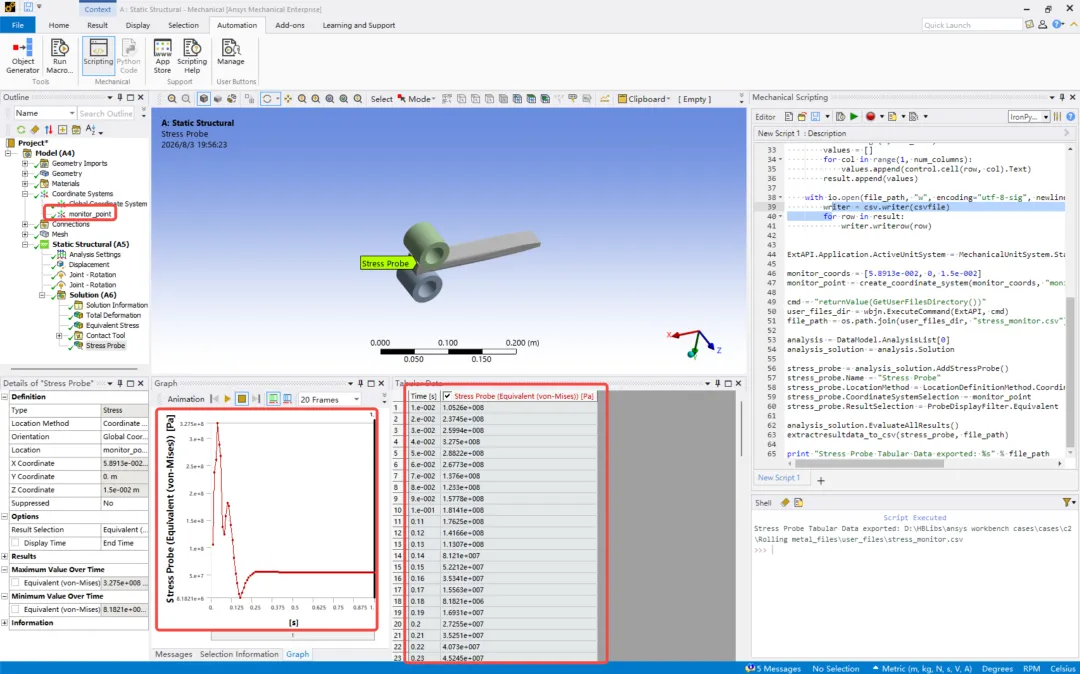Expand the Contact Tool node
This screenshot has width=1080, height=674.
(59, 335)
